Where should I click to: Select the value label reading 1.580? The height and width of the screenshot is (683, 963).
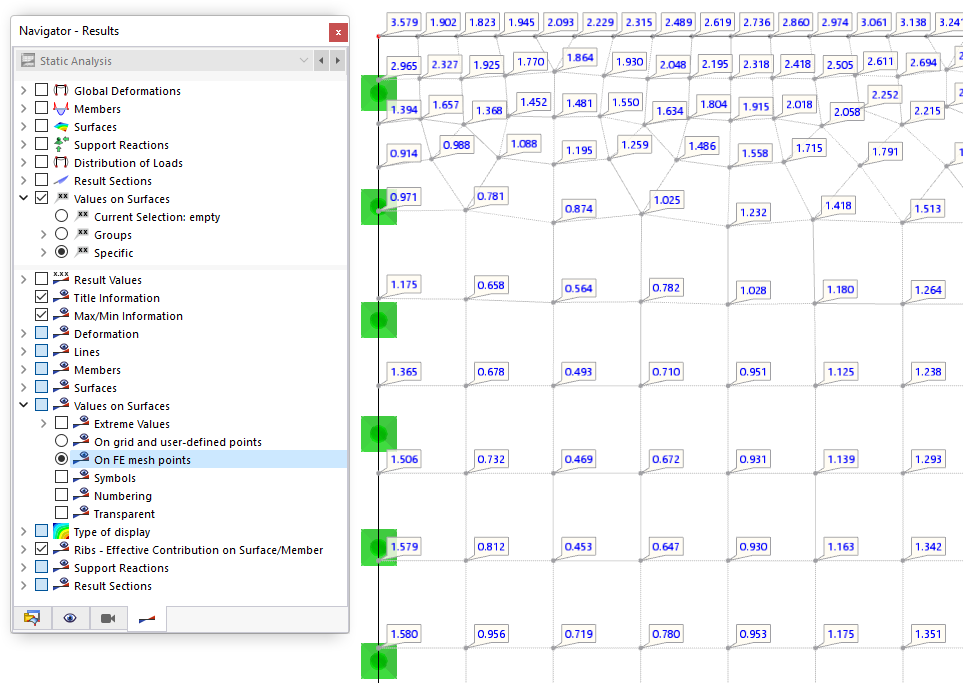click(403, 633)
